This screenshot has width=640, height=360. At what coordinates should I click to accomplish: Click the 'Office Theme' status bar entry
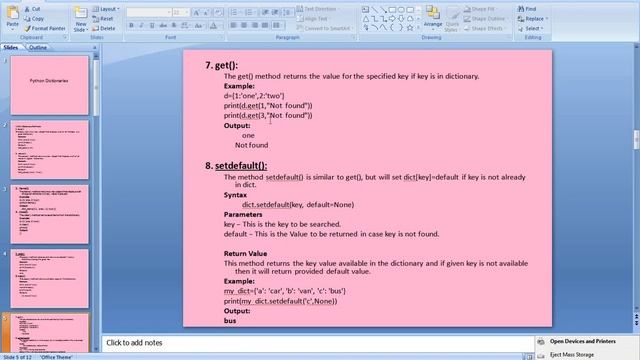pos(56,357)
